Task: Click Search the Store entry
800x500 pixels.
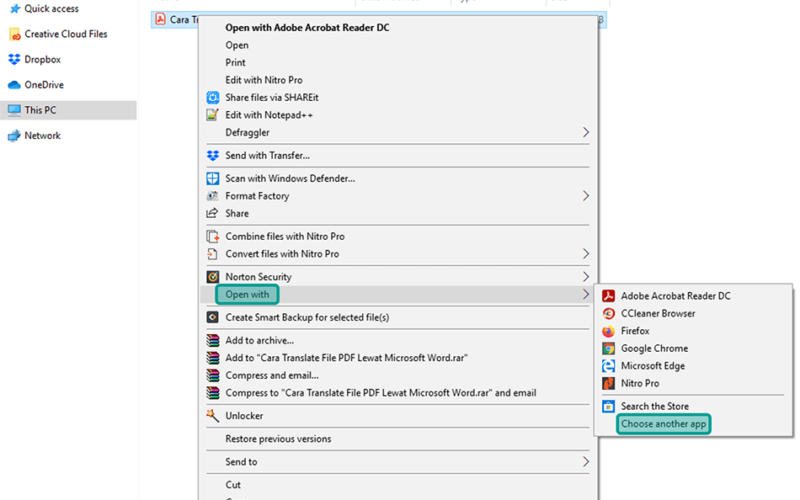Action: pos(655,407)
